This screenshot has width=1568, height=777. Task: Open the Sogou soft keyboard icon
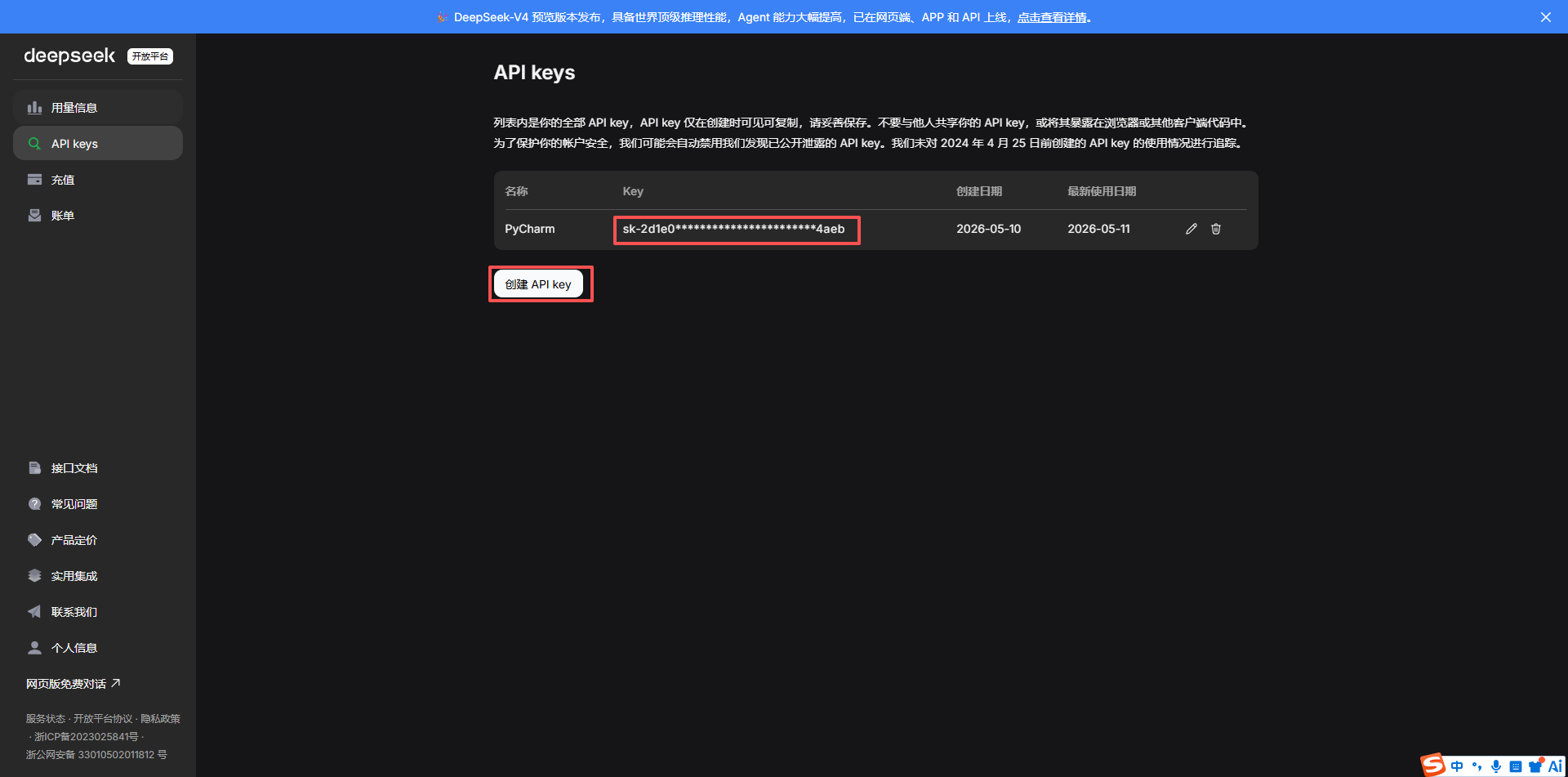1516,766
